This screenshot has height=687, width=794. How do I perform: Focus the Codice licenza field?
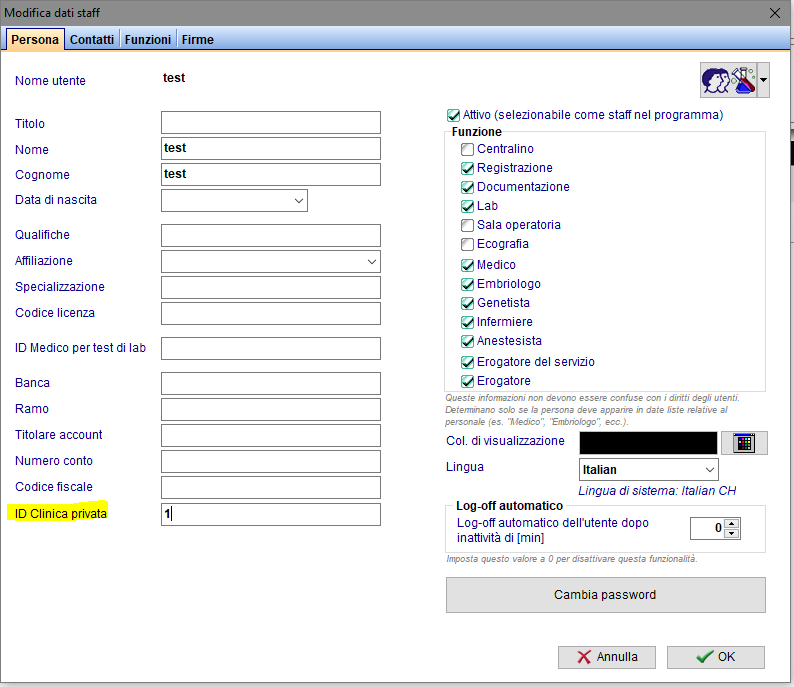point(271,313)
